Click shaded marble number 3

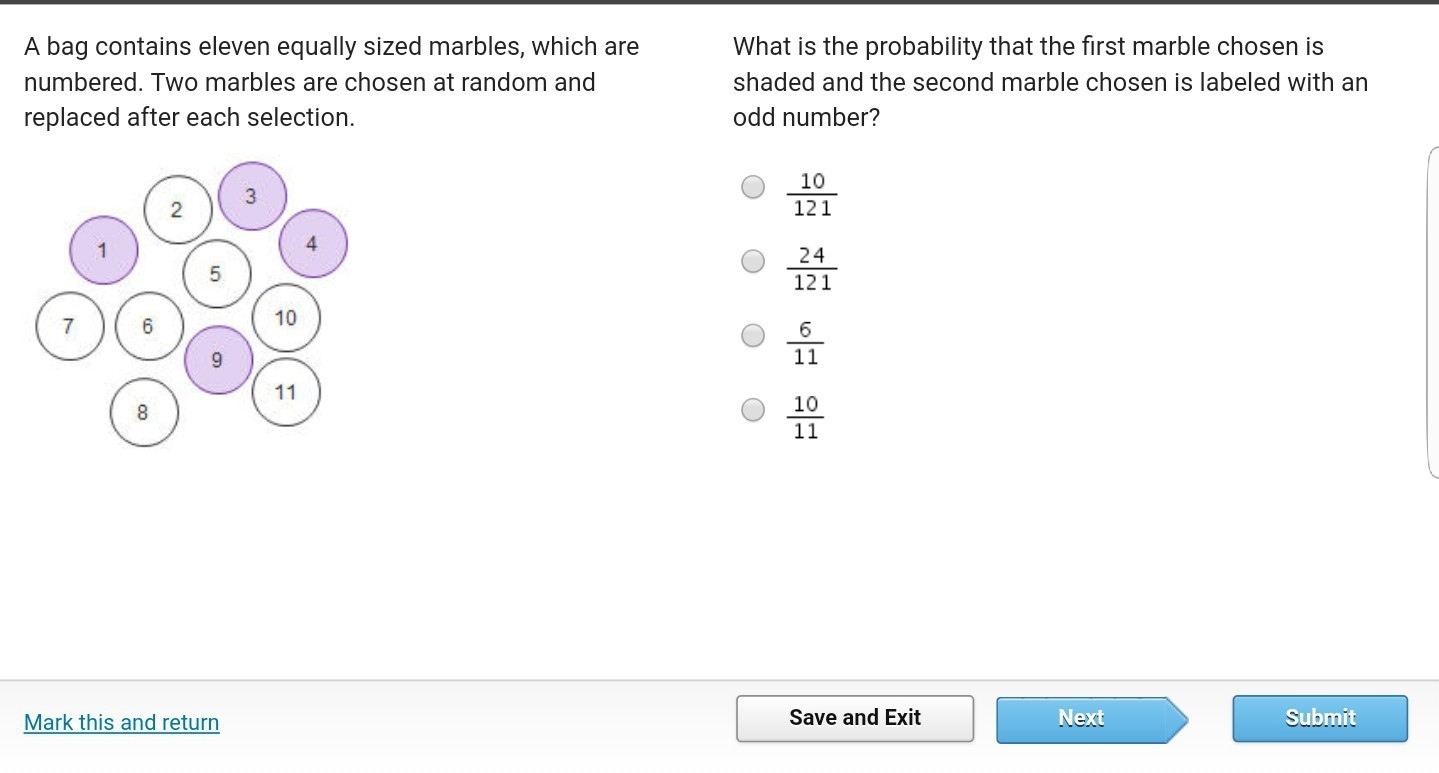(x=252, y=196)
